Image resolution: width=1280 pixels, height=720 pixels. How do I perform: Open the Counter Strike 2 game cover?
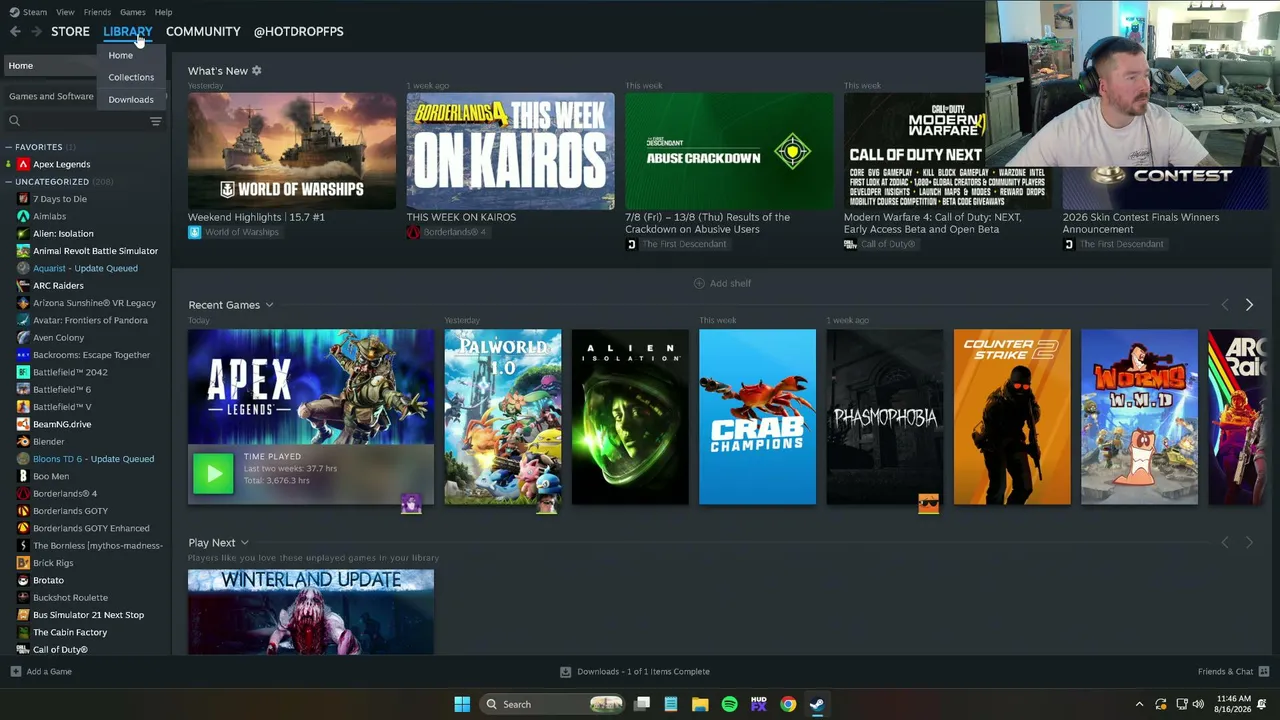pos(1012,417)
